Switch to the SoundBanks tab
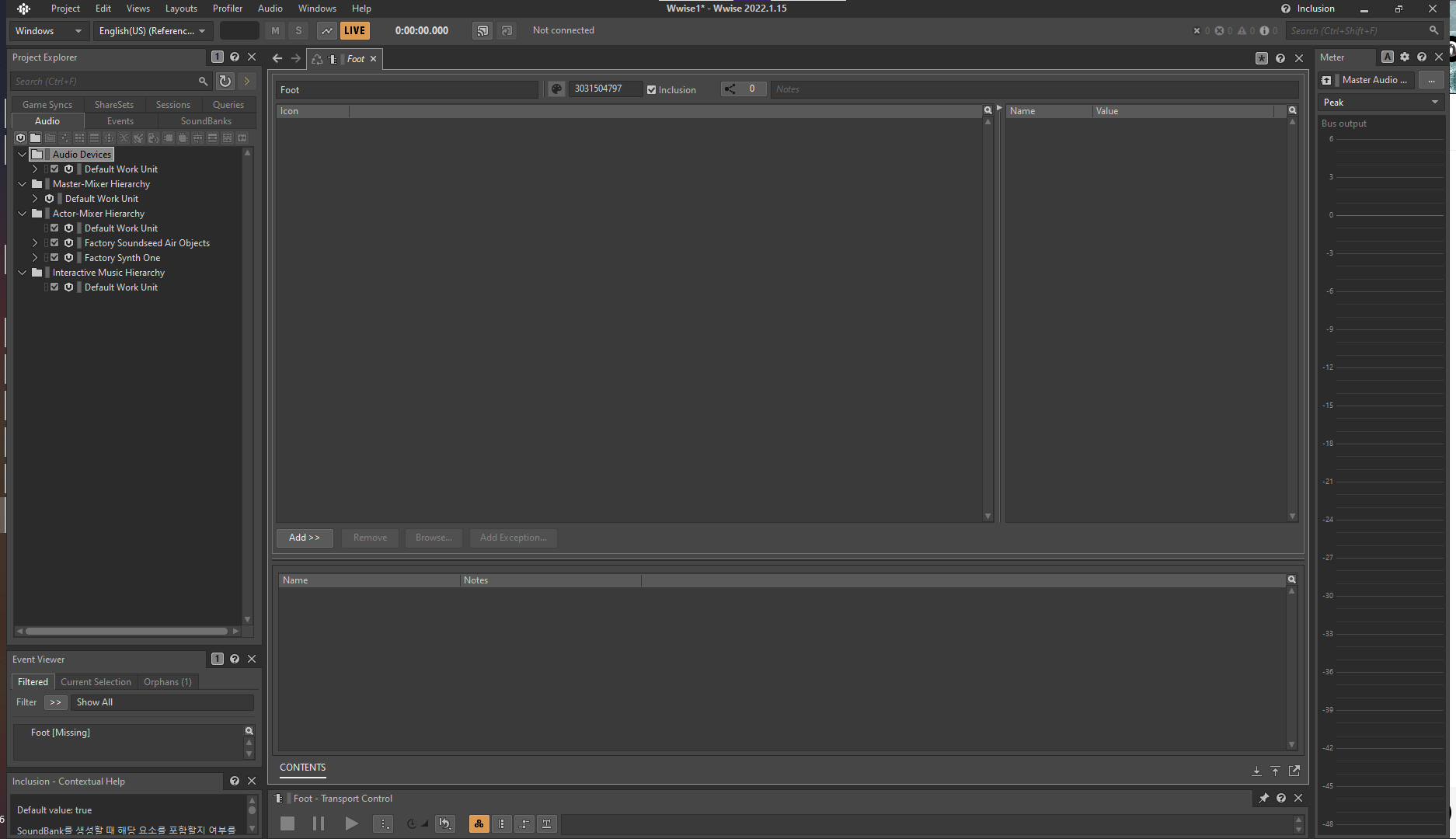 [x=206, y=120]
